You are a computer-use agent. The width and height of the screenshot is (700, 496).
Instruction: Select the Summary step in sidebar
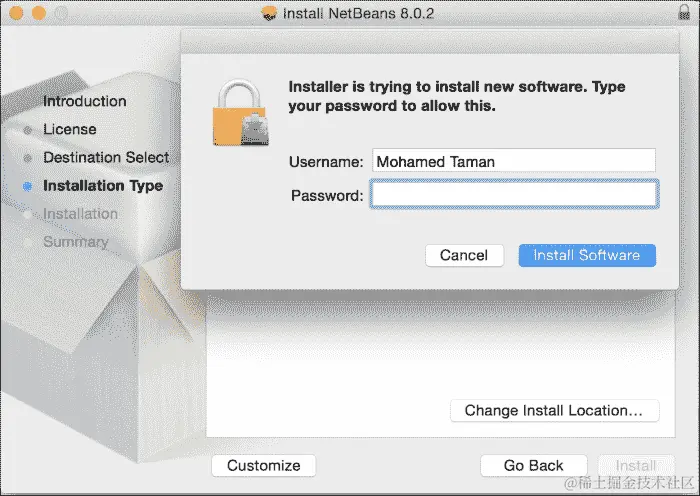click(76, 242)
